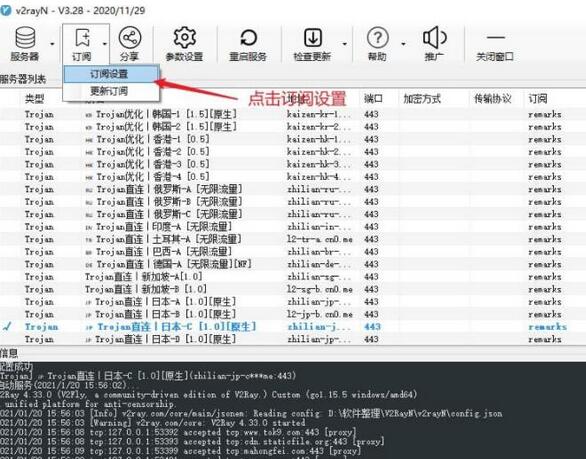This screenshot has height=459, width=586.
Task: Select server row 韩国-2 [1.5][原生]
Action: 293,127
